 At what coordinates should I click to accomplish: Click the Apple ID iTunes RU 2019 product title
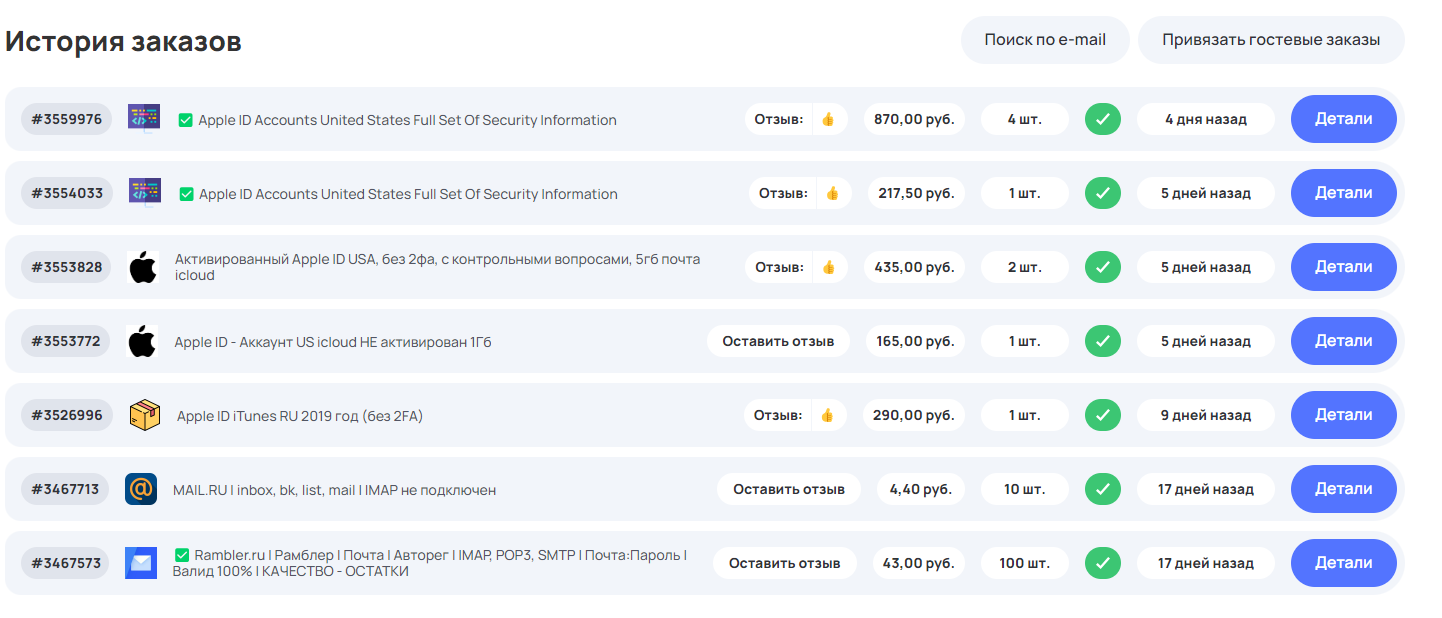300,416
